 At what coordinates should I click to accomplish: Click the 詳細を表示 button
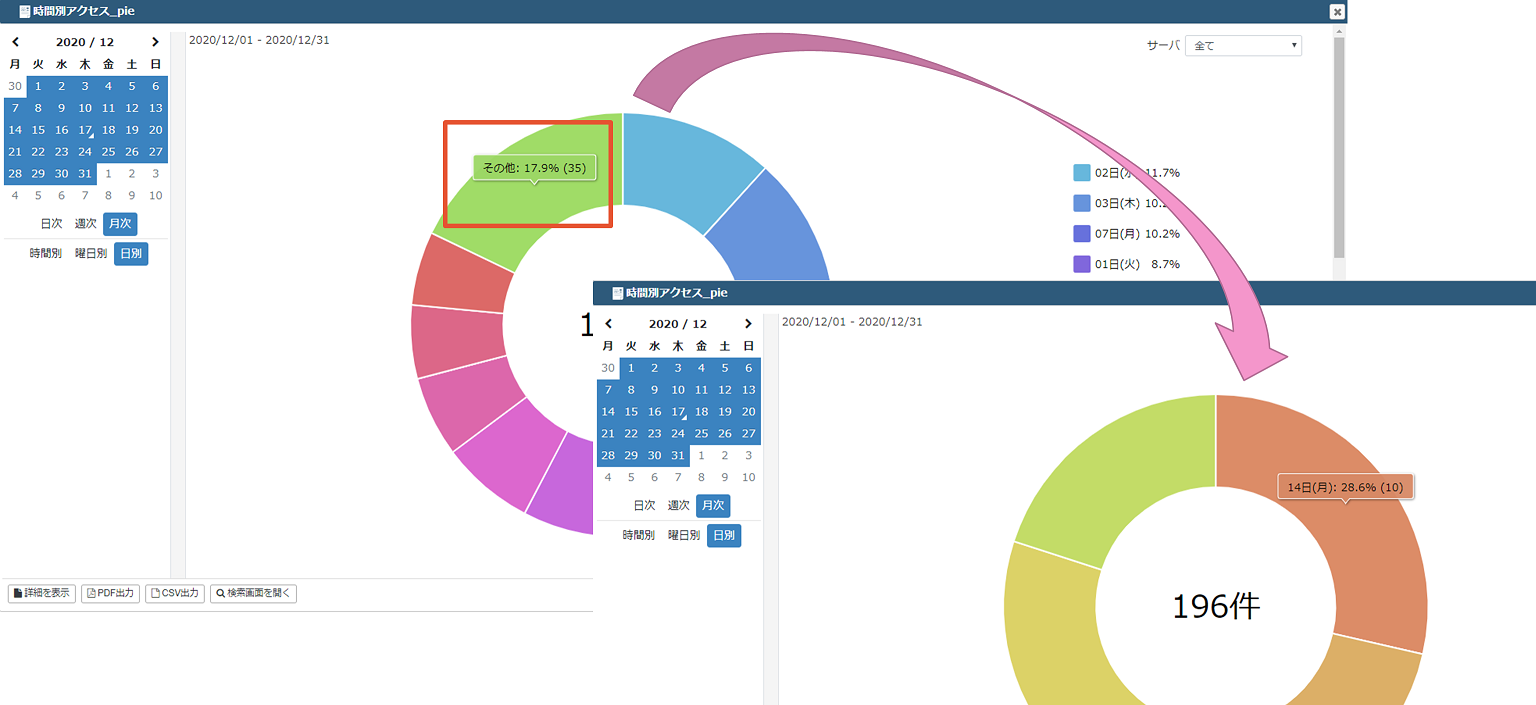tap(42, 593)
